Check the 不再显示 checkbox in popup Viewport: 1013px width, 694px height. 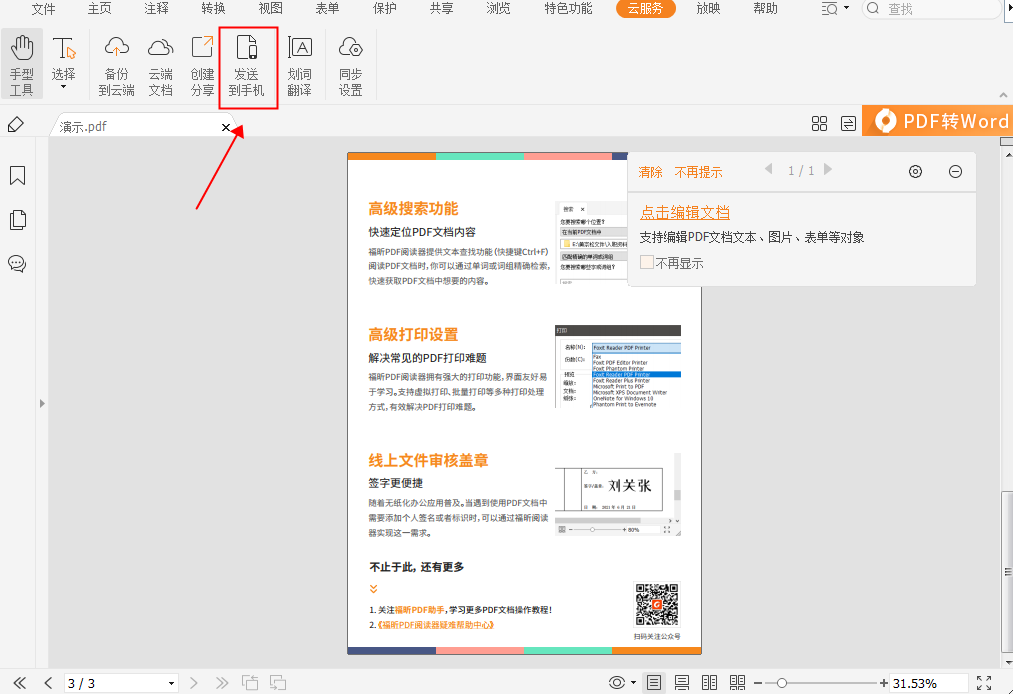pos(645,261)
